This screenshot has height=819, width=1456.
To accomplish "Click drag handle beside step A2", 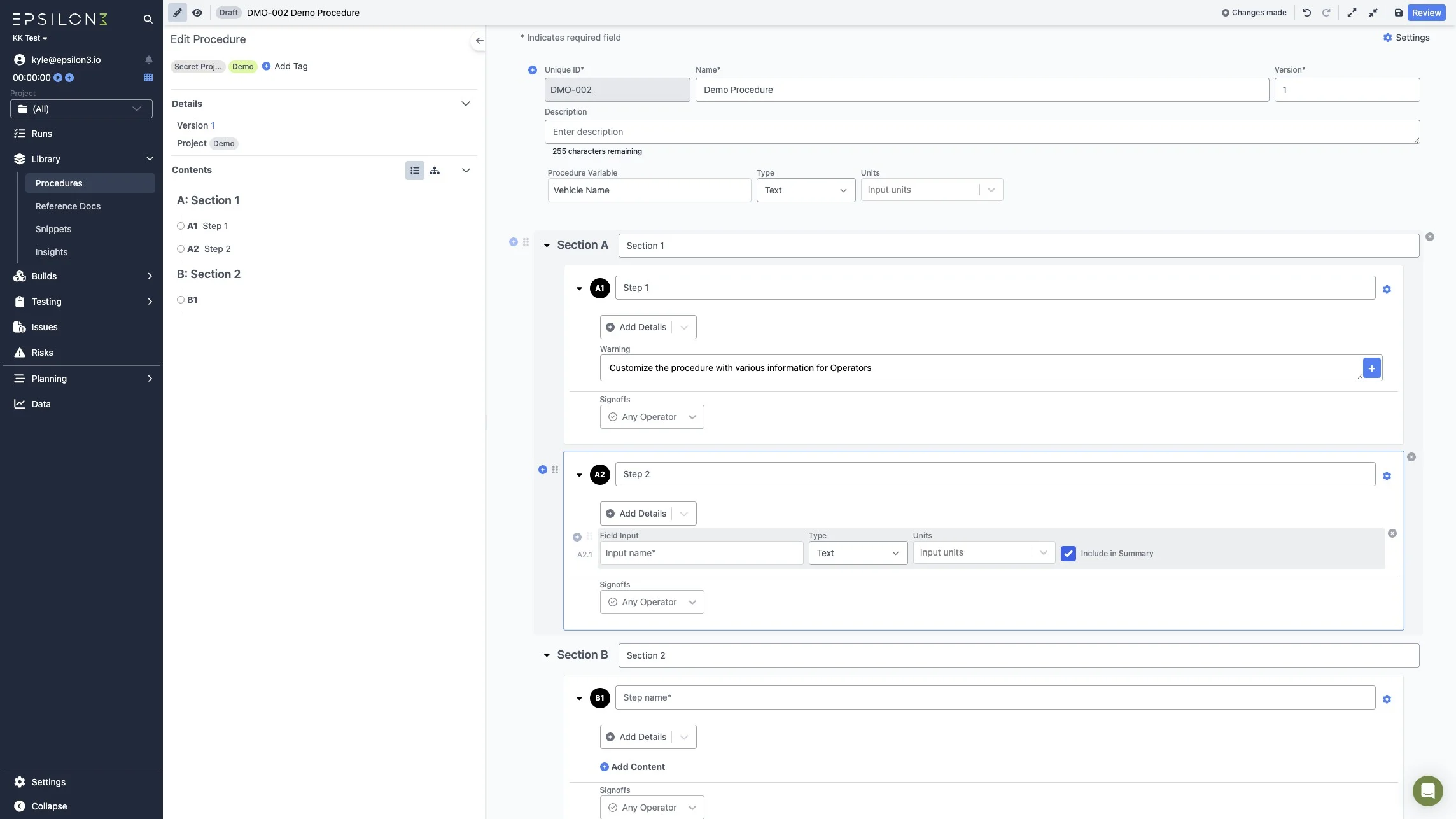I will (x=555, y=470).
